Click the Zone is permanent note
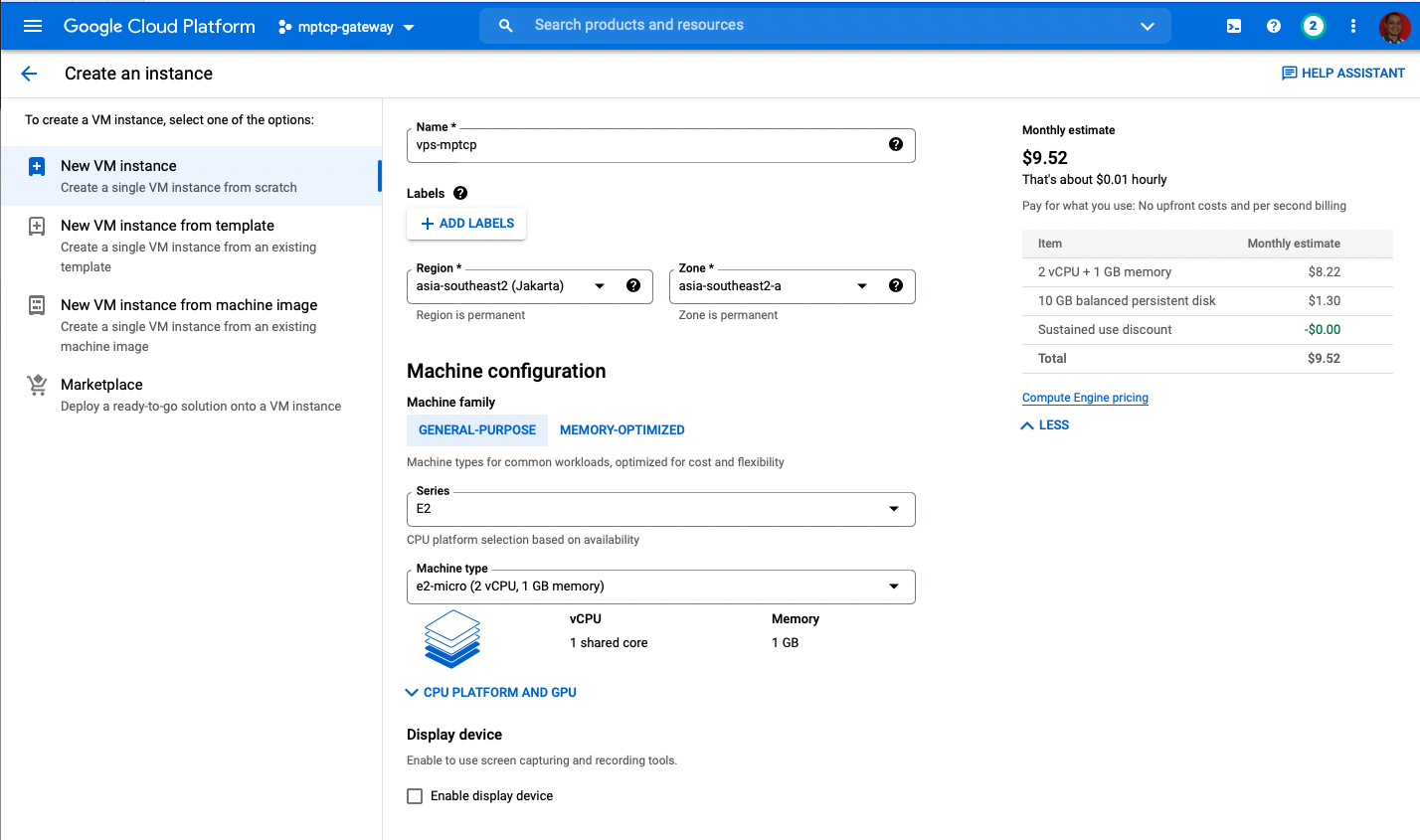 728,315
